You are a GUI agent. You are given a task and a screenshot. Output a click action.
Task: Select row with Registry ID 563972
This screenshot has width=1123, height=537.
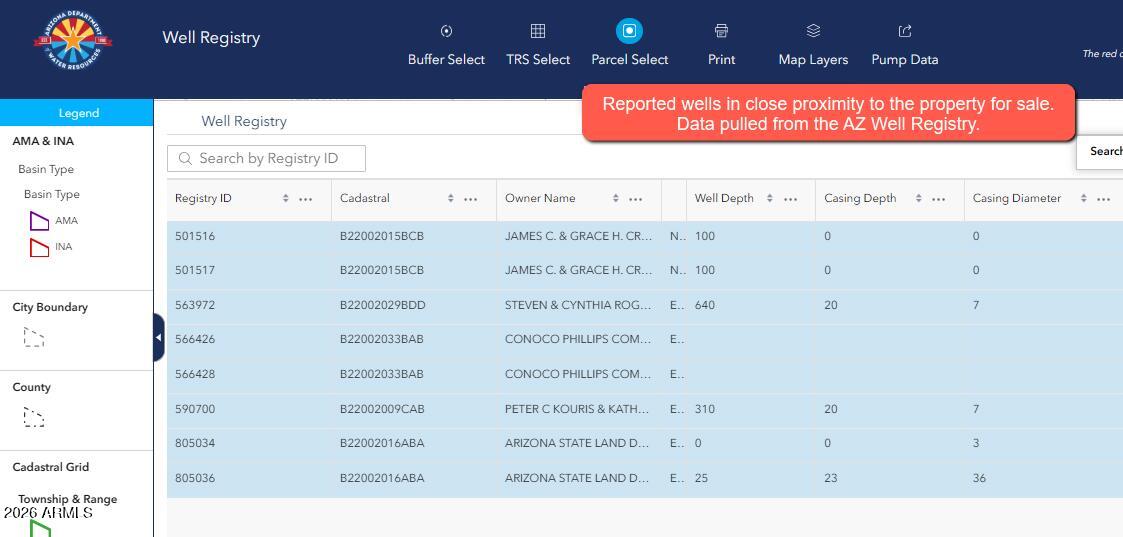pyautogui.click(x=645, y=305)
